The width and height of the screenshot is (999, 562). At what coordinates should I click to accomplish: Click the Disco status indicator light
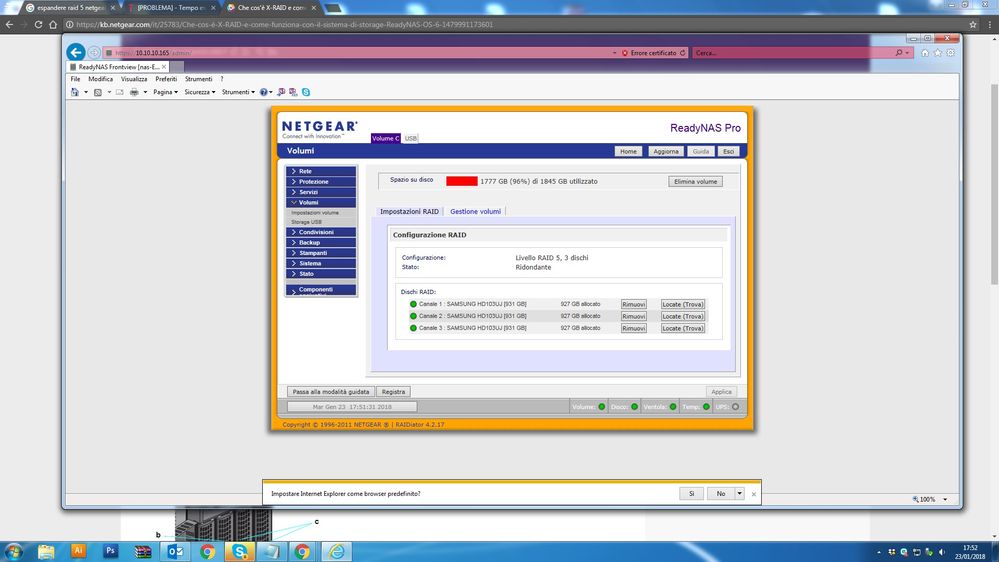635,407
